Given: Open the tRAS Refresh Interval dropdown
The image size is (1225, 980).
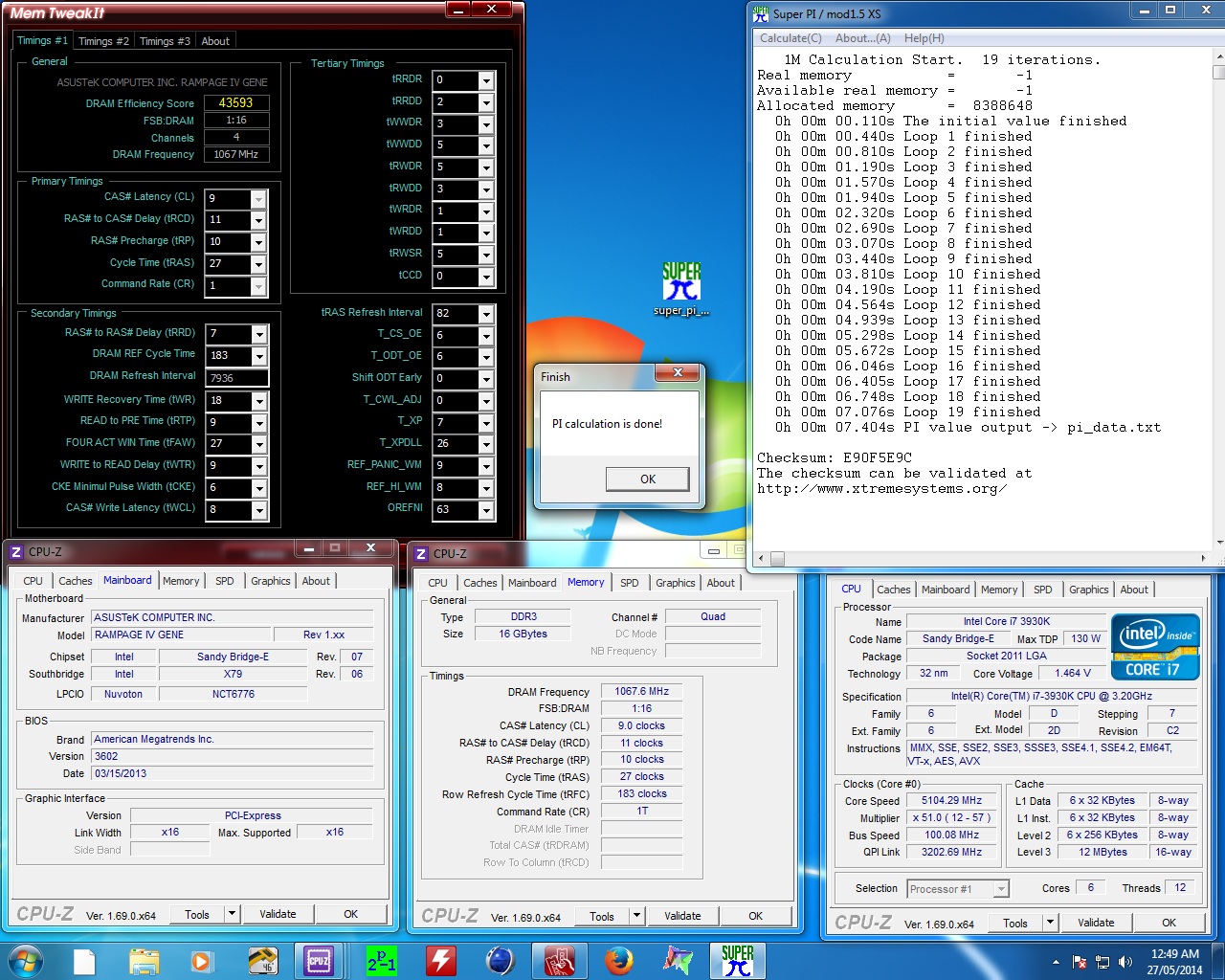Looking at the screenshot, I should (x=486, y=314).
